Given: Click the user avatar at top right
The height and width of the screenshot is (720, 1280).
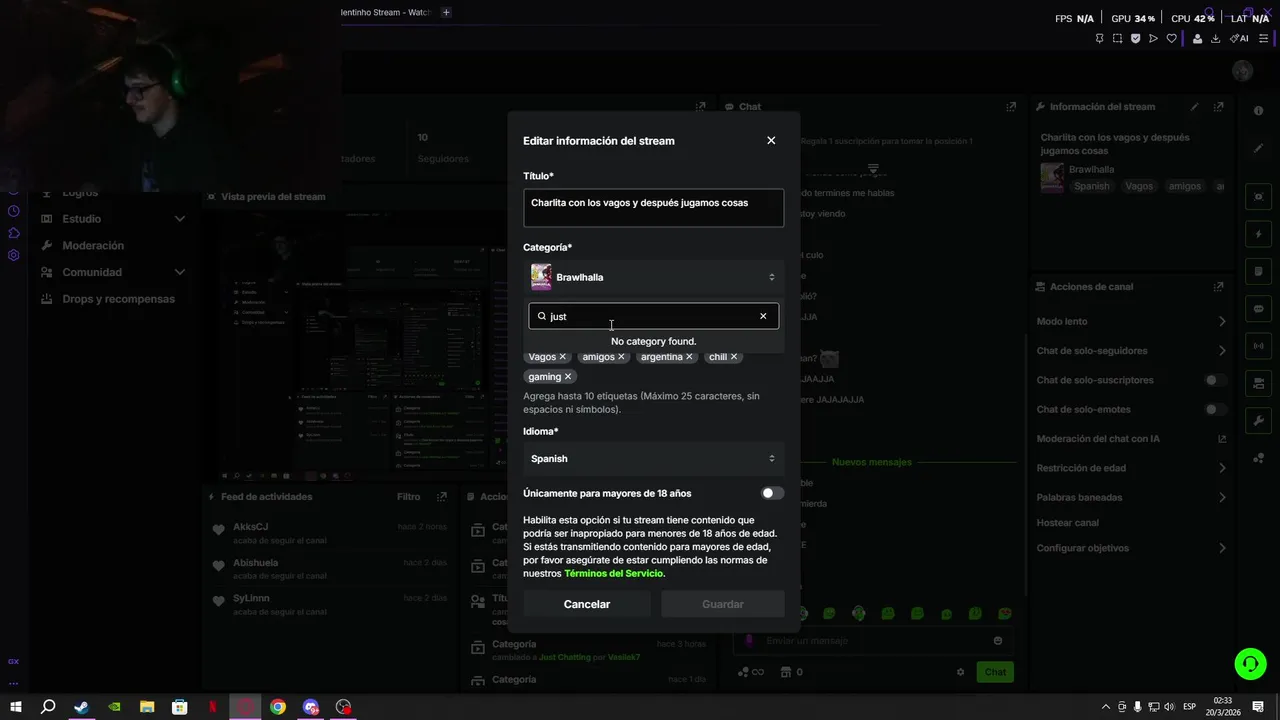Looking at the screenshot, I should point(1243,71).
